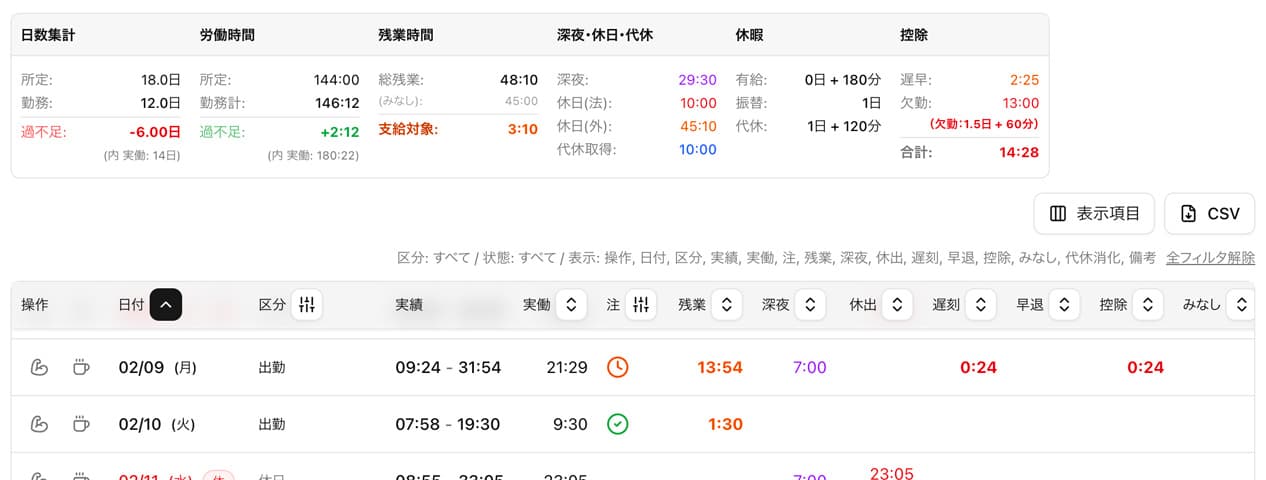Click the orange clock warning icon for 02/09
Viewport: 1266px width, 480px height.
[618, 367]
